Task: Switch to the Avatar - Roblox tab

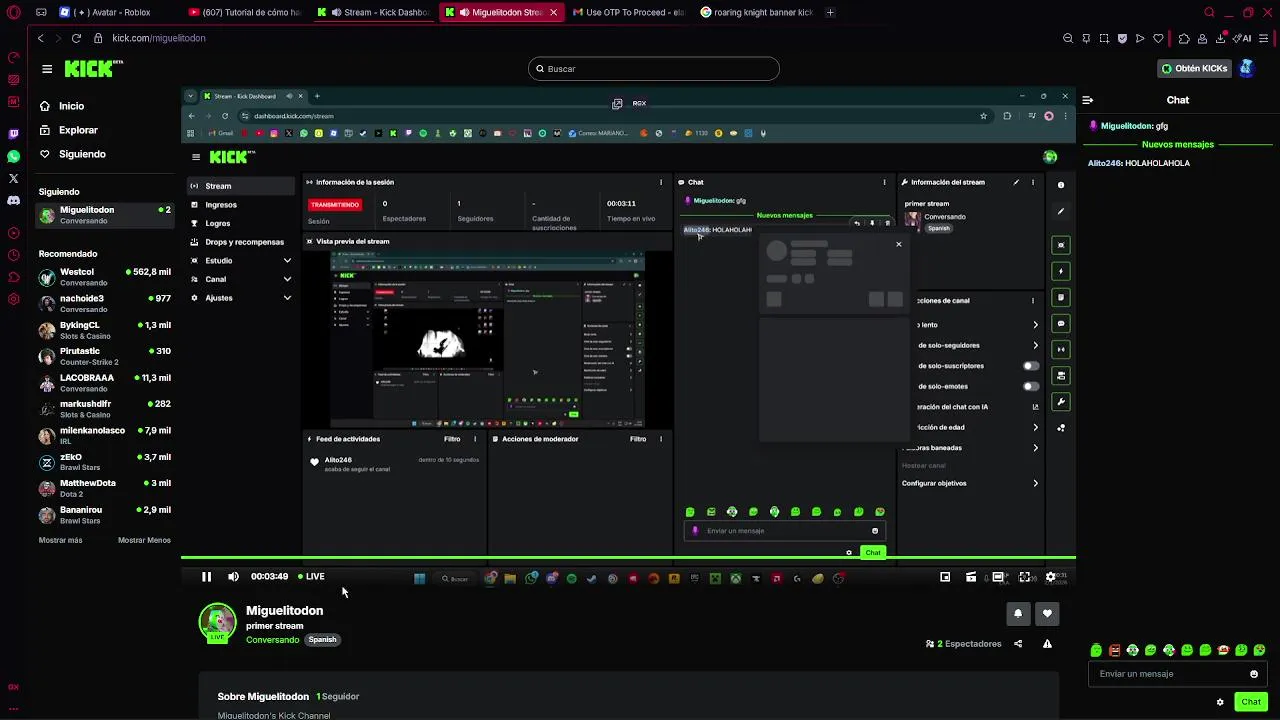Action: (x=111, y=13)
